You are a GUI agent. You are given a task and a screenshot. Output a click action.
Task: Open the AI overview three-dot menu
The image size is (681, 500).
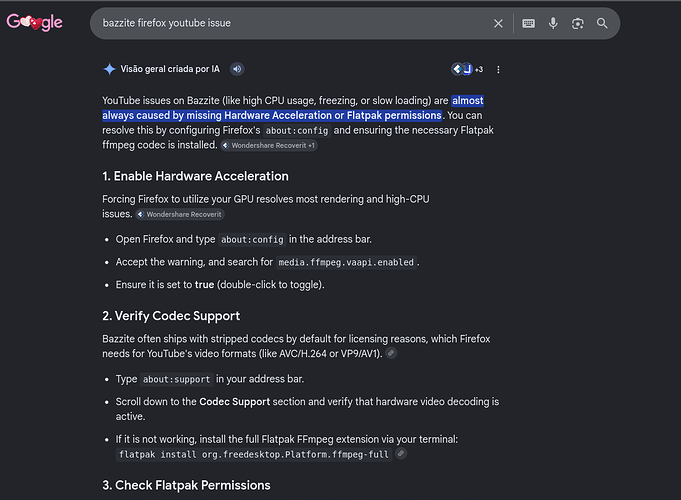(498, 70)
